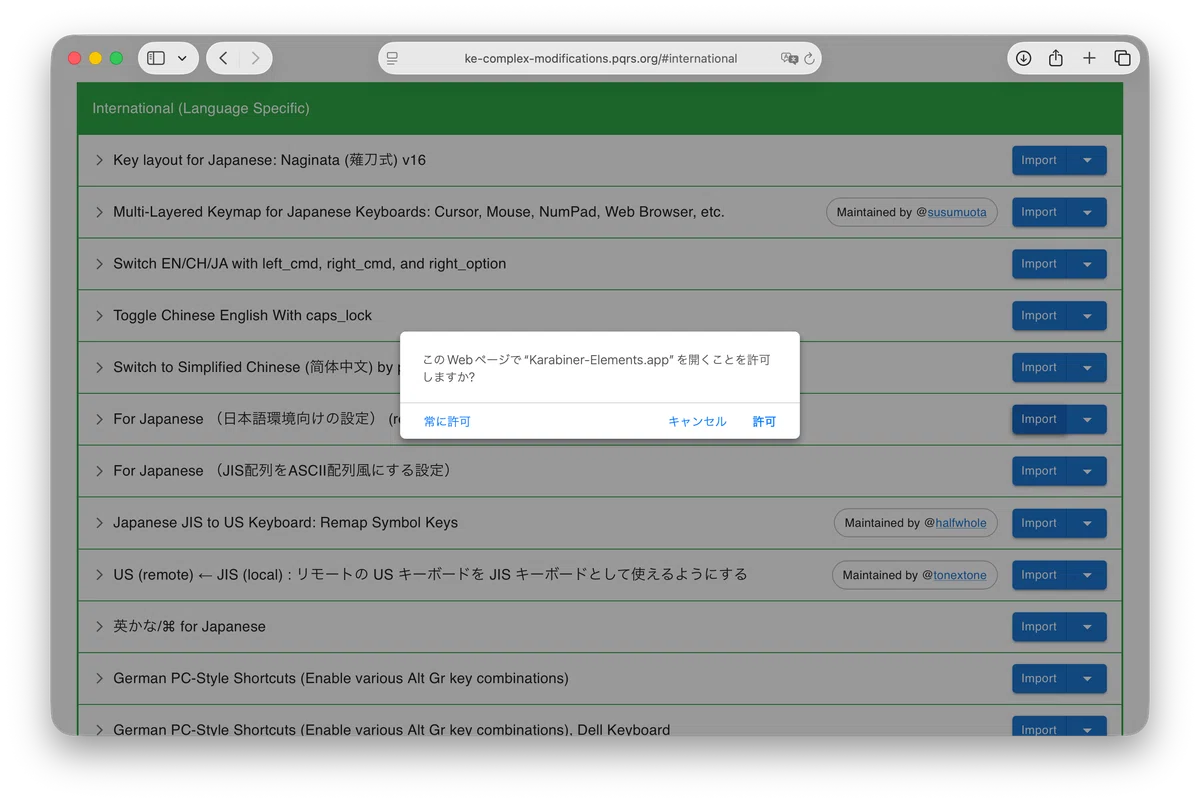The width and height of the screenshot is (1200, 803).
Task: Open Import dropdown arrow for 日本語環境向けの設定 row
Action: pyautogui.click(x=1087, y=419)
